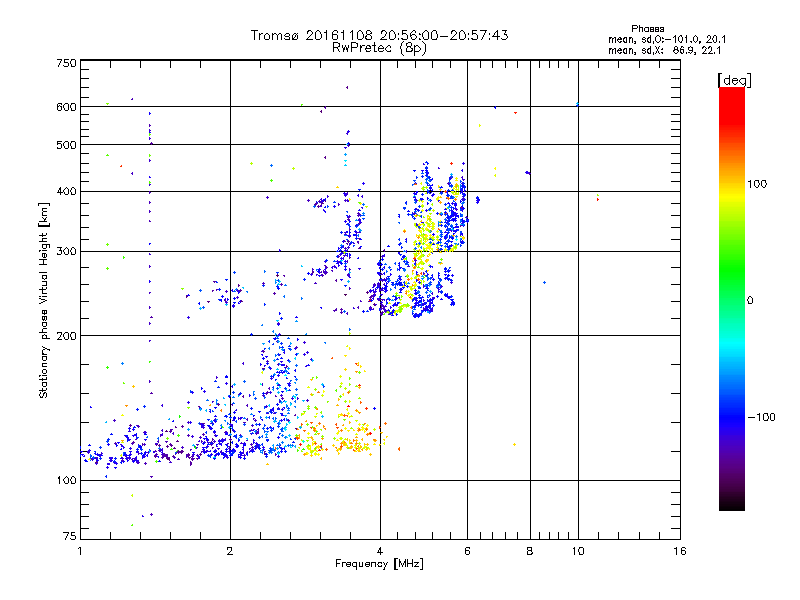Click the '750' y-axis tick label
The image size is (800, 600).
[66, 63]
